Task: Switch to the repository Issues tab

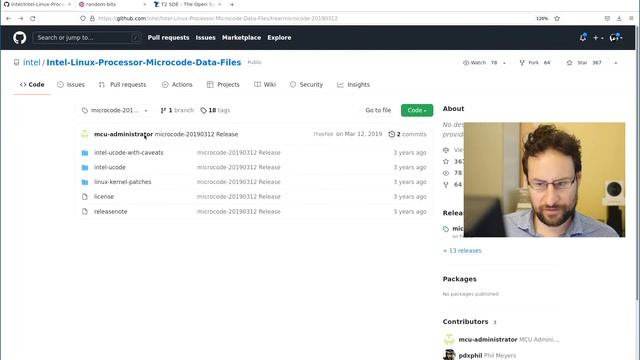Action: (71, 84)
